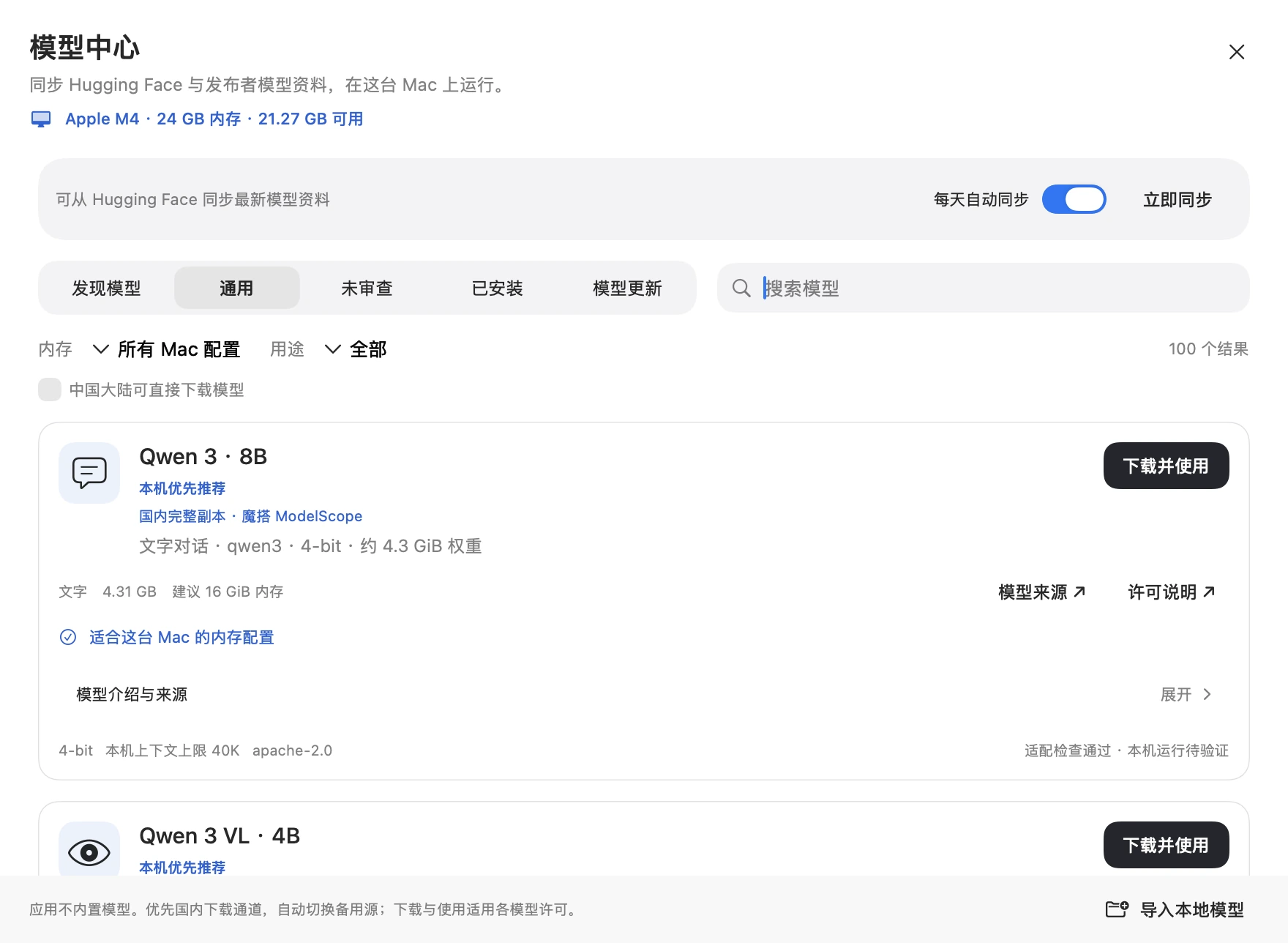Expand the 模型介绍与来源 section via 展开
Screen dimensions: 1288x943
pos(1186,694)
